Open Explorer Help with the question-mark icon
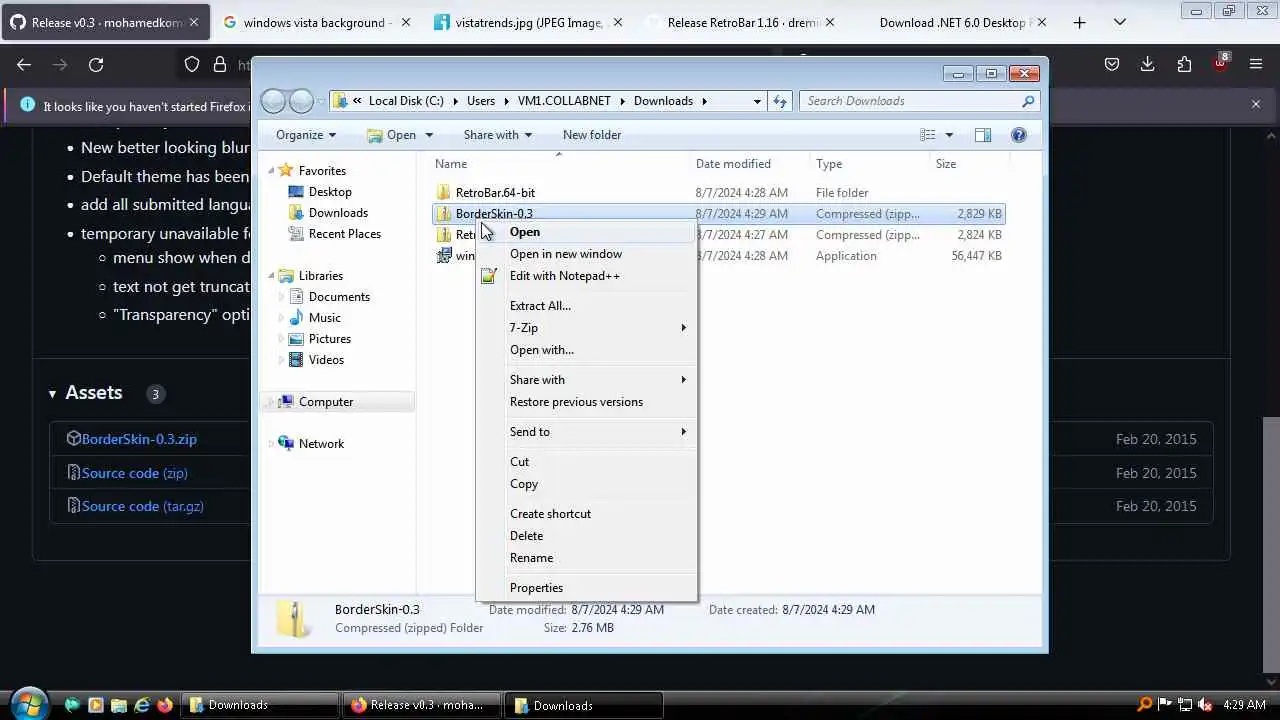This screenshot has height=720, width=1280. click(1018, 135)
